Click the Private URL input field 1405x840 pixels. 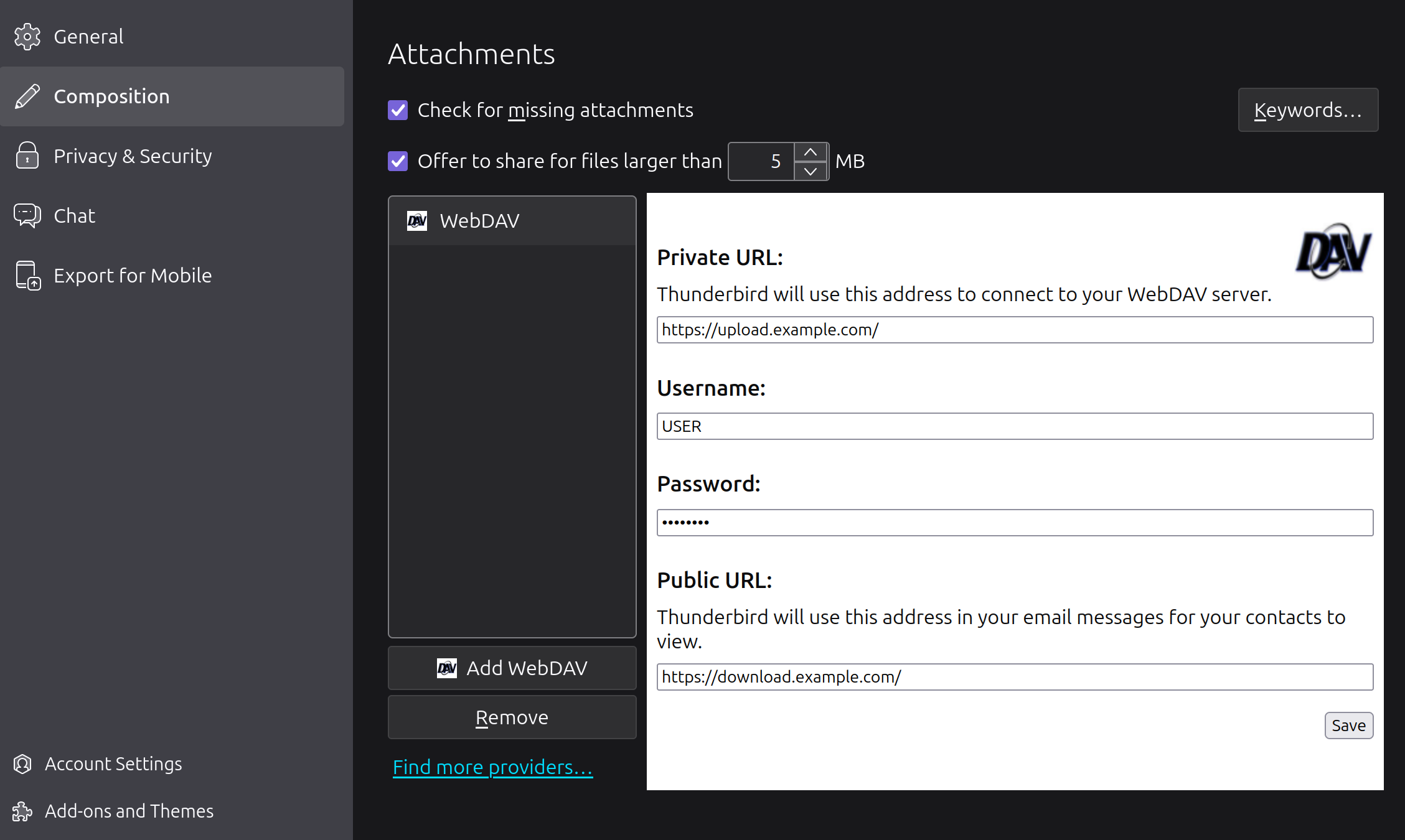[x=1015, y=330]
